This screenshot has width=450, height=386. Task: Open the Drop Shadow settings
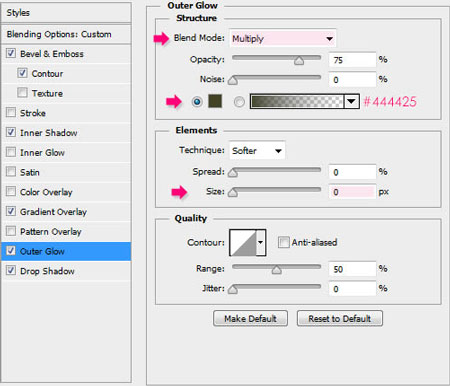point(47,271)
